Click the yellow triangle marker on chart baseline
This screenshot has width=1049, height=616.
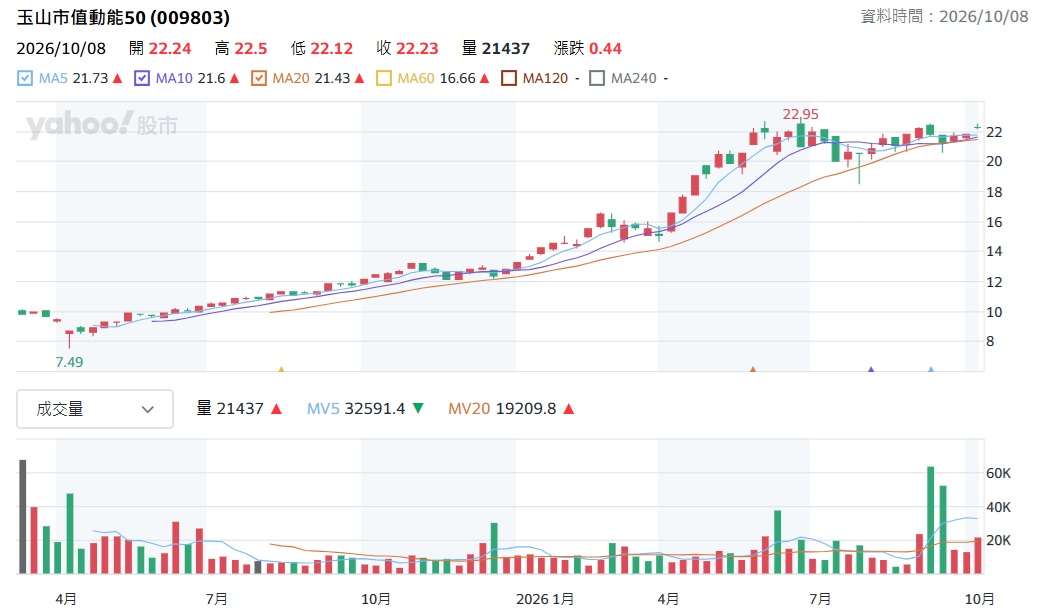(282, 369)
